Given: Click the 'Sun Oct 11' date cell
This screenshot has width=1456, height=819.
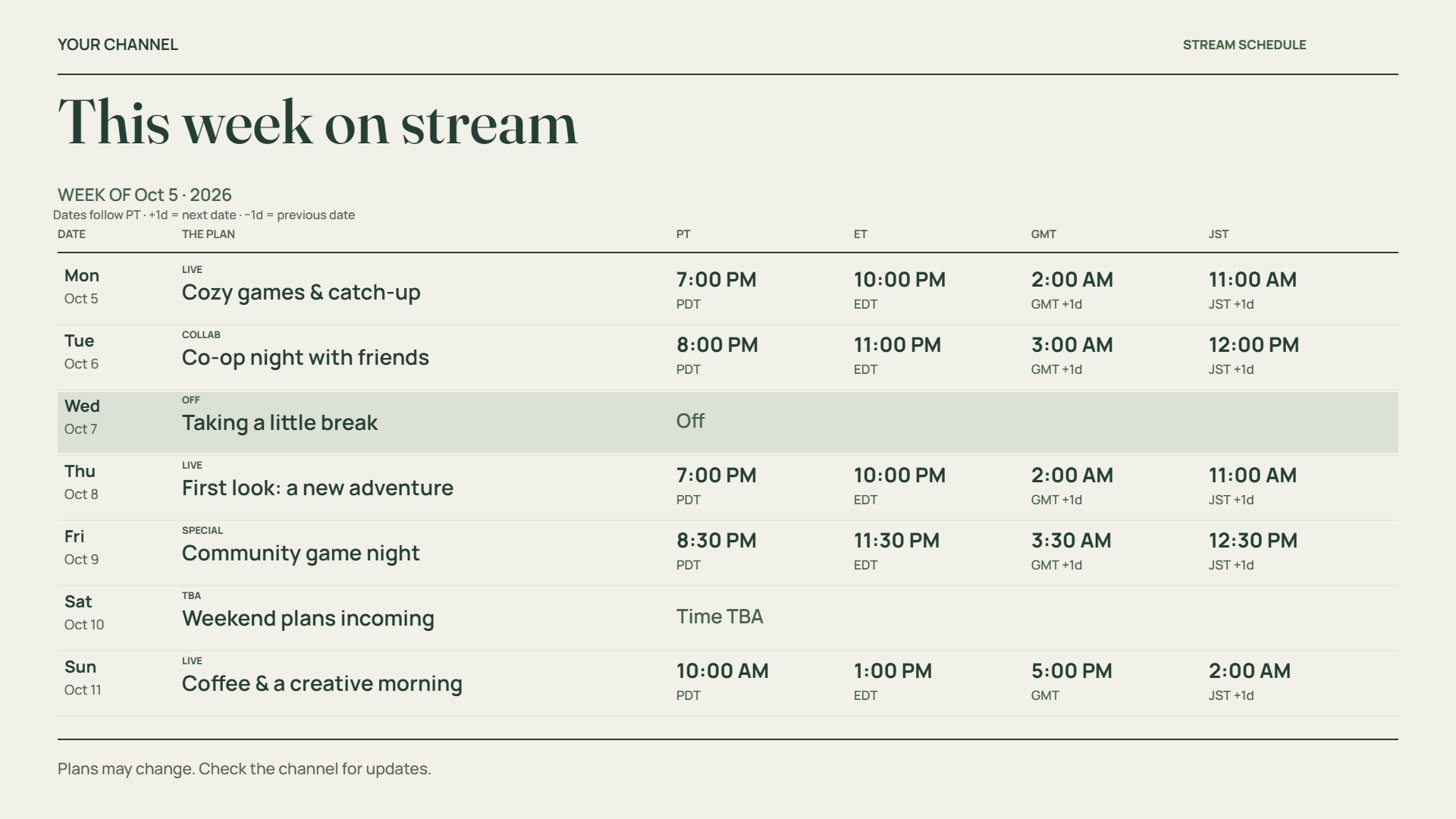Looking at the screenshot, I should [83, 677].
